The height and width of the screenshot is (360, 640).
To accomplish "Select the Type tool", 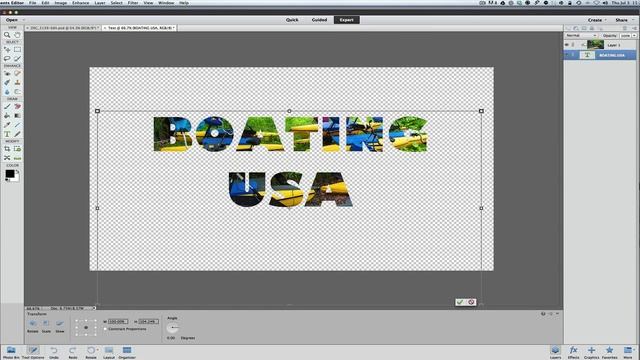I will (x=7, y=134).
